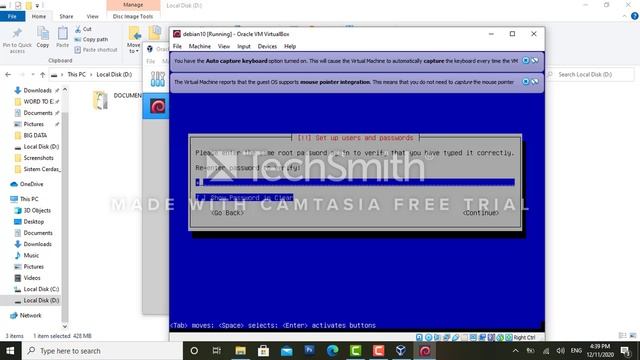Click Copy path in the Clipboard group
The image size is (640, 360).
point(91,39)
